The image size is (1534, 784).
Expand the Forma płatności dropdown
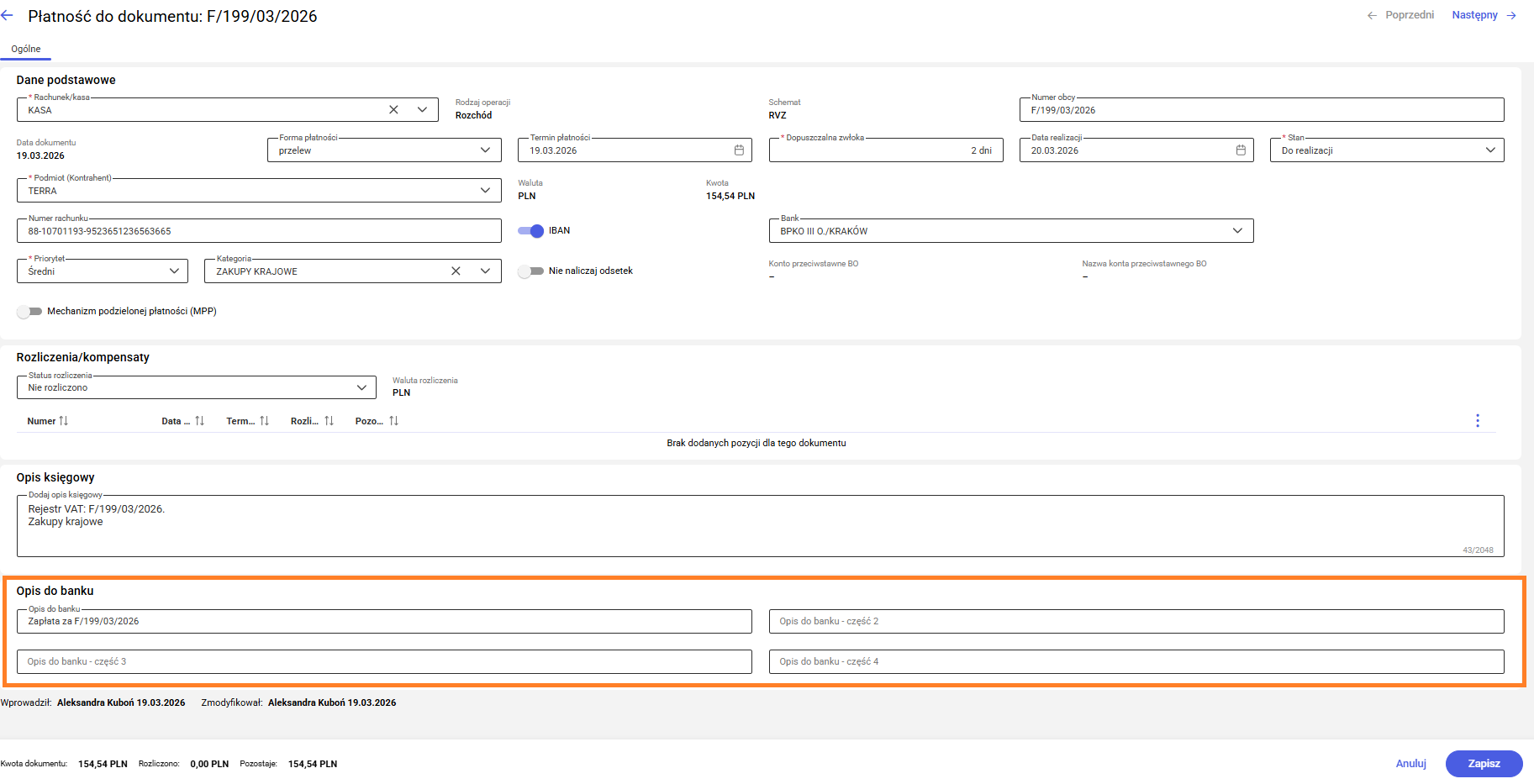(x=485, y=150)
